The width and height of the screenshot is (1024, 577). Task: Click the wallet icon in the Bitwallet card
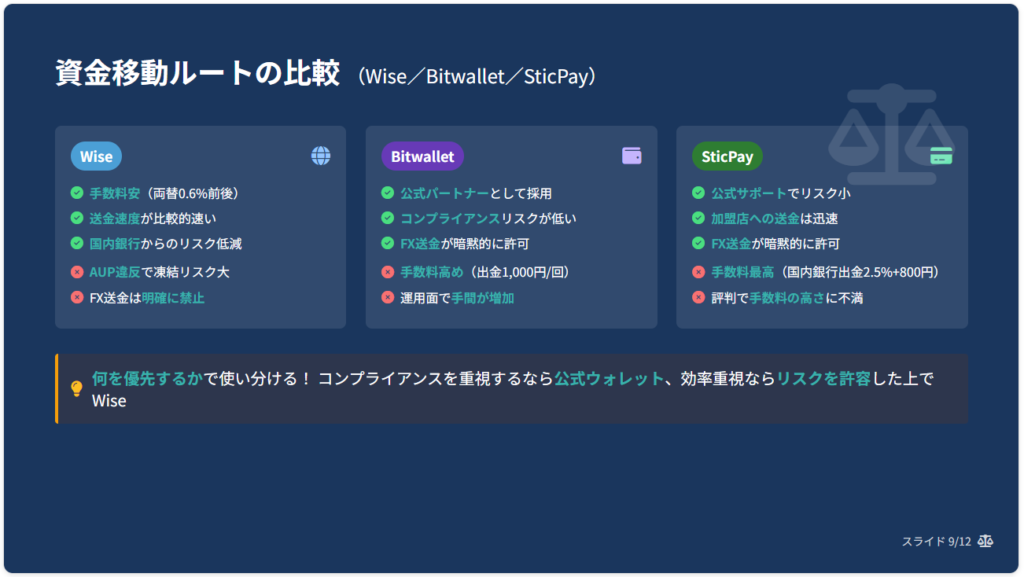tap(632, 156)
